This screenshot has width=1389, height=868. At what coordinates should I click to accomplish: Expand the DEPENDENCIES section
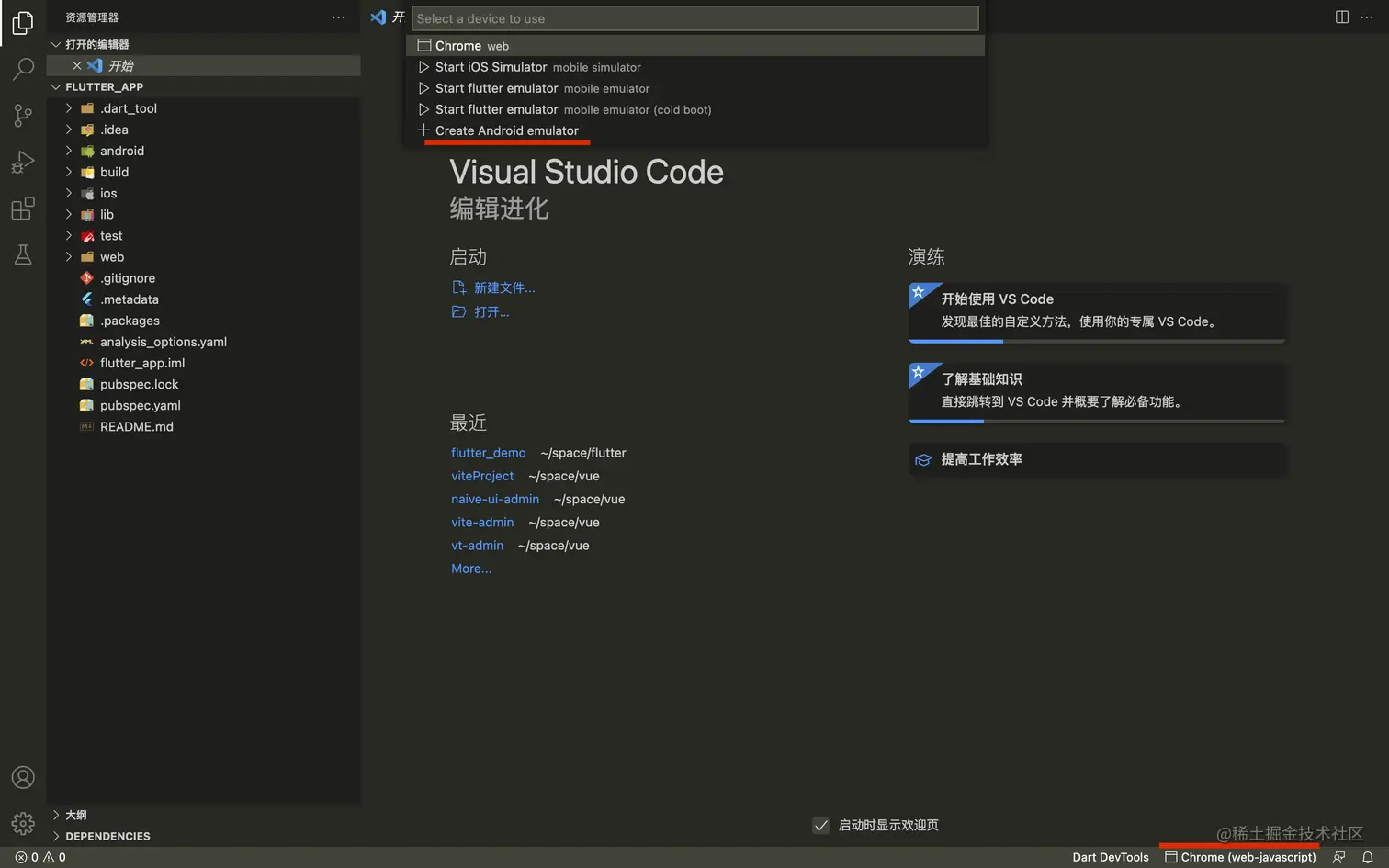(56, 836)
